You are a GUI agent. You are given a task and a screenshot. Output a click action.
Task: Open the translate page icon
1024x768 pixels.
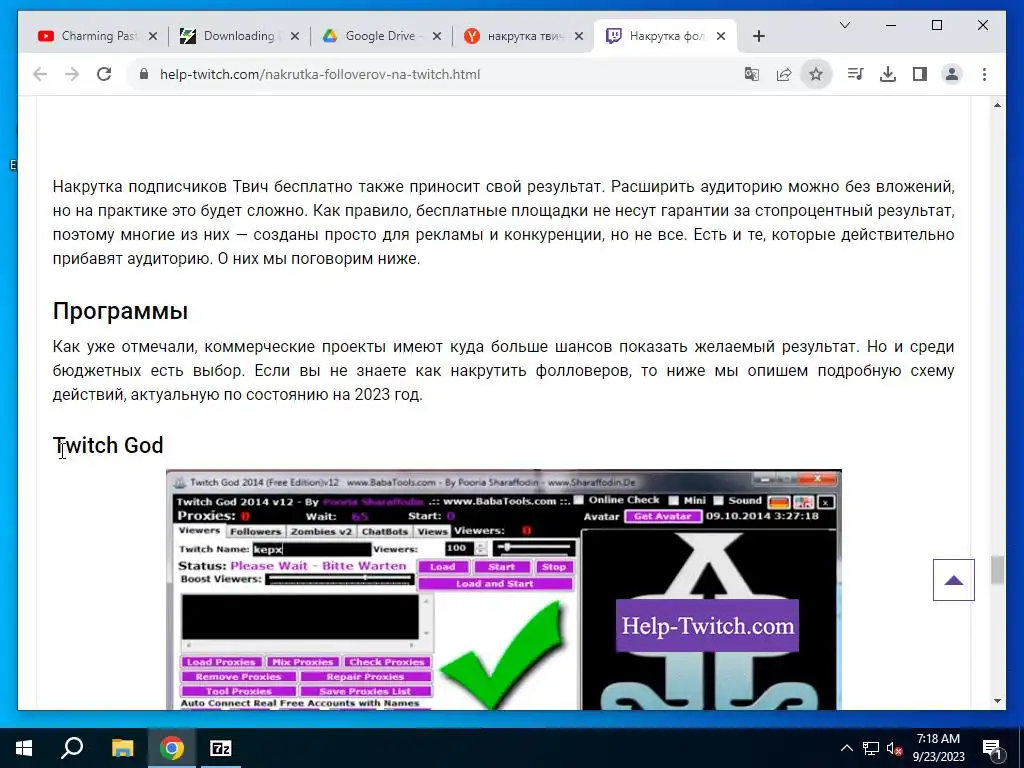tap(752, 74)
